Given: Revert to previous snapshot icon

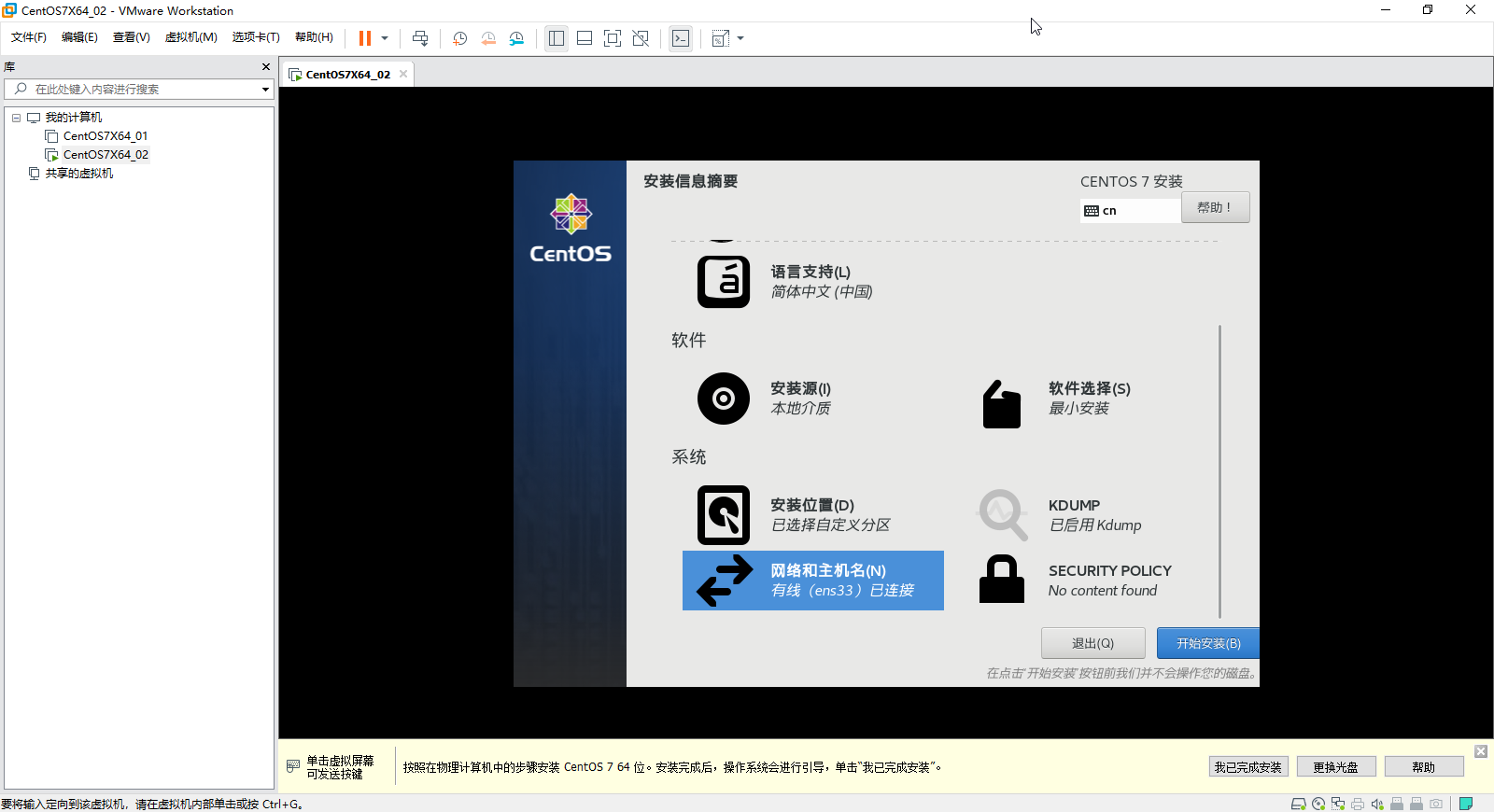Looking at the screenshot, I should coord(488,38).
